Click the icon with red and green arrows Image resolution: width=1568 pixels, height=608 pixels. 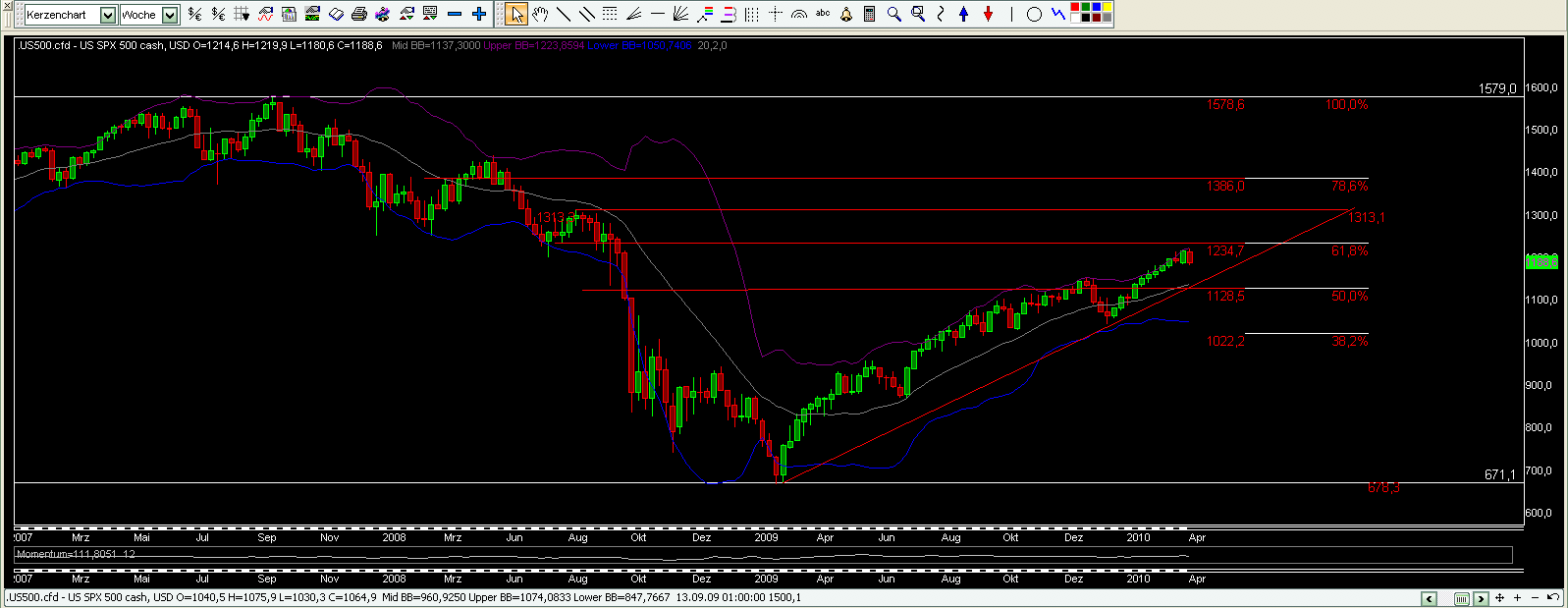pos(406,14)
